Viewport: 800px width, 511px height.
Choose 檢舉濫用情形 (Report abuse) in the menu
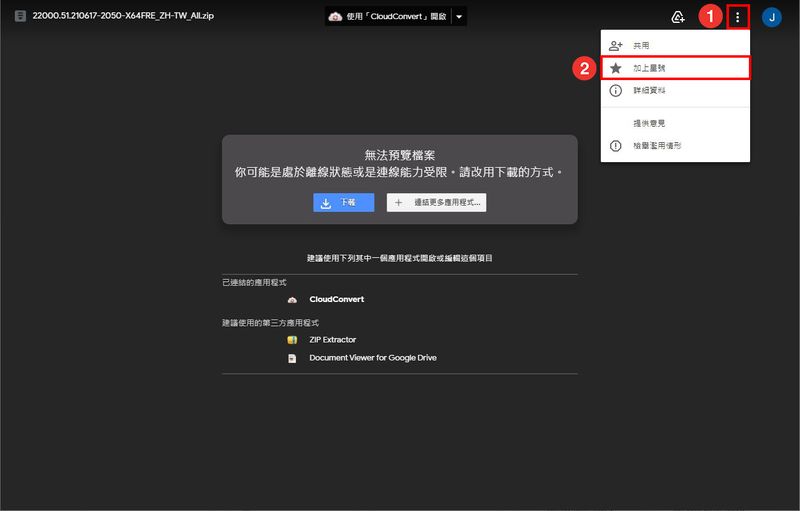click(x=675, y=145)
